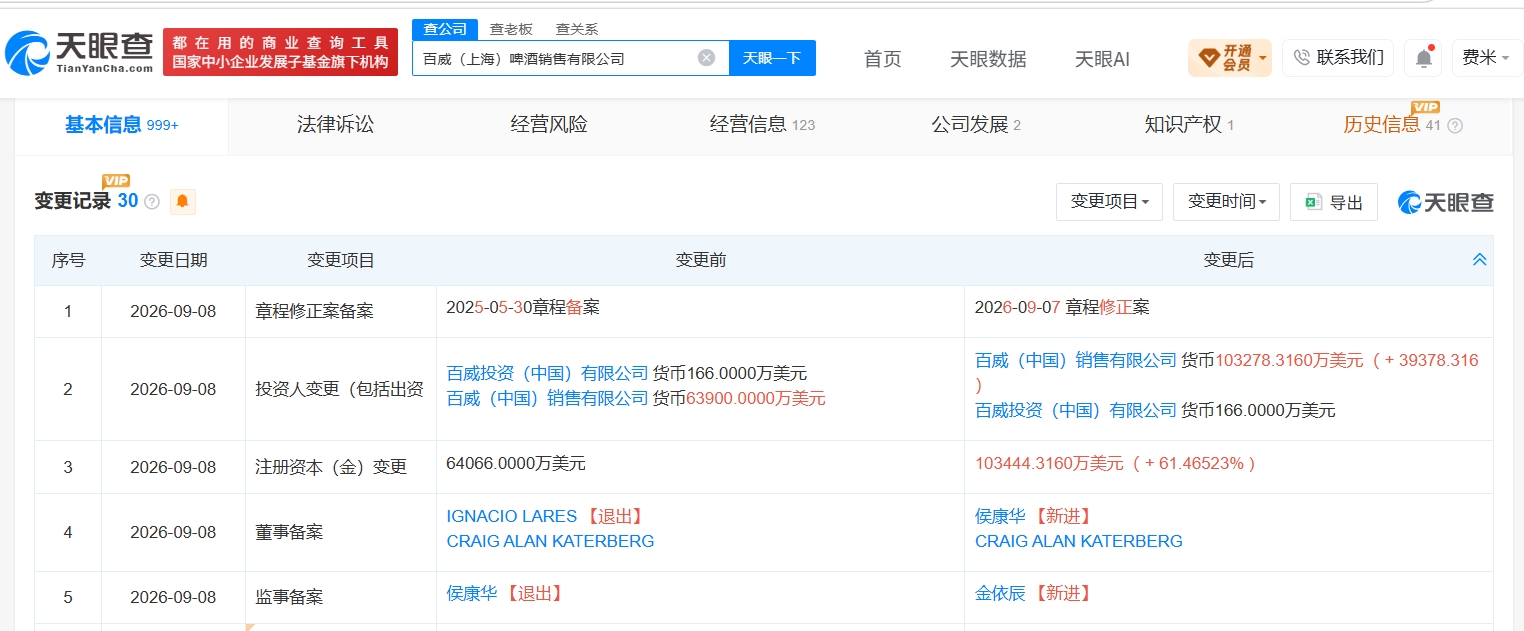Viewport: 1524px width, 631px height.
Task: Click 变更日期 column header
Action: coord(173,260)
